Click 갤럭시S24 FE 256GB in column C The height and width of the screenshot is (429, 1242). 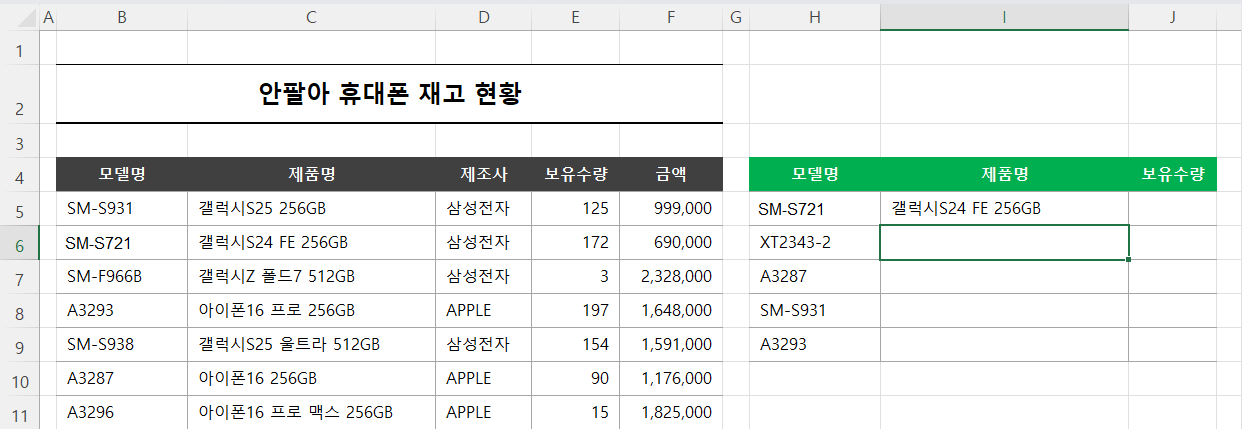(x=311, y=242)
